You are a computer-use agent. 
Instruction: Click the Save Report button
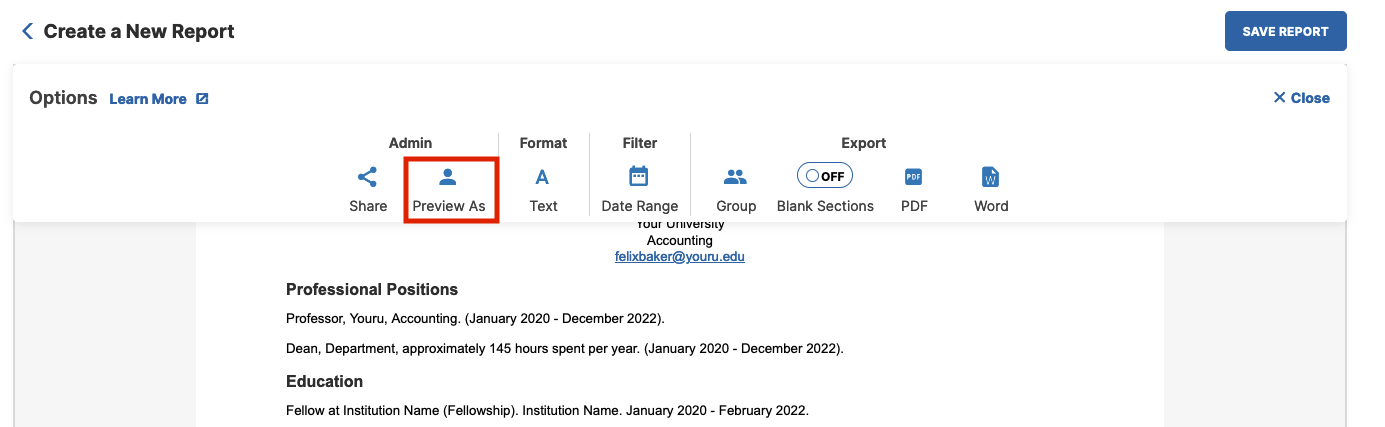coord(1285,31)
